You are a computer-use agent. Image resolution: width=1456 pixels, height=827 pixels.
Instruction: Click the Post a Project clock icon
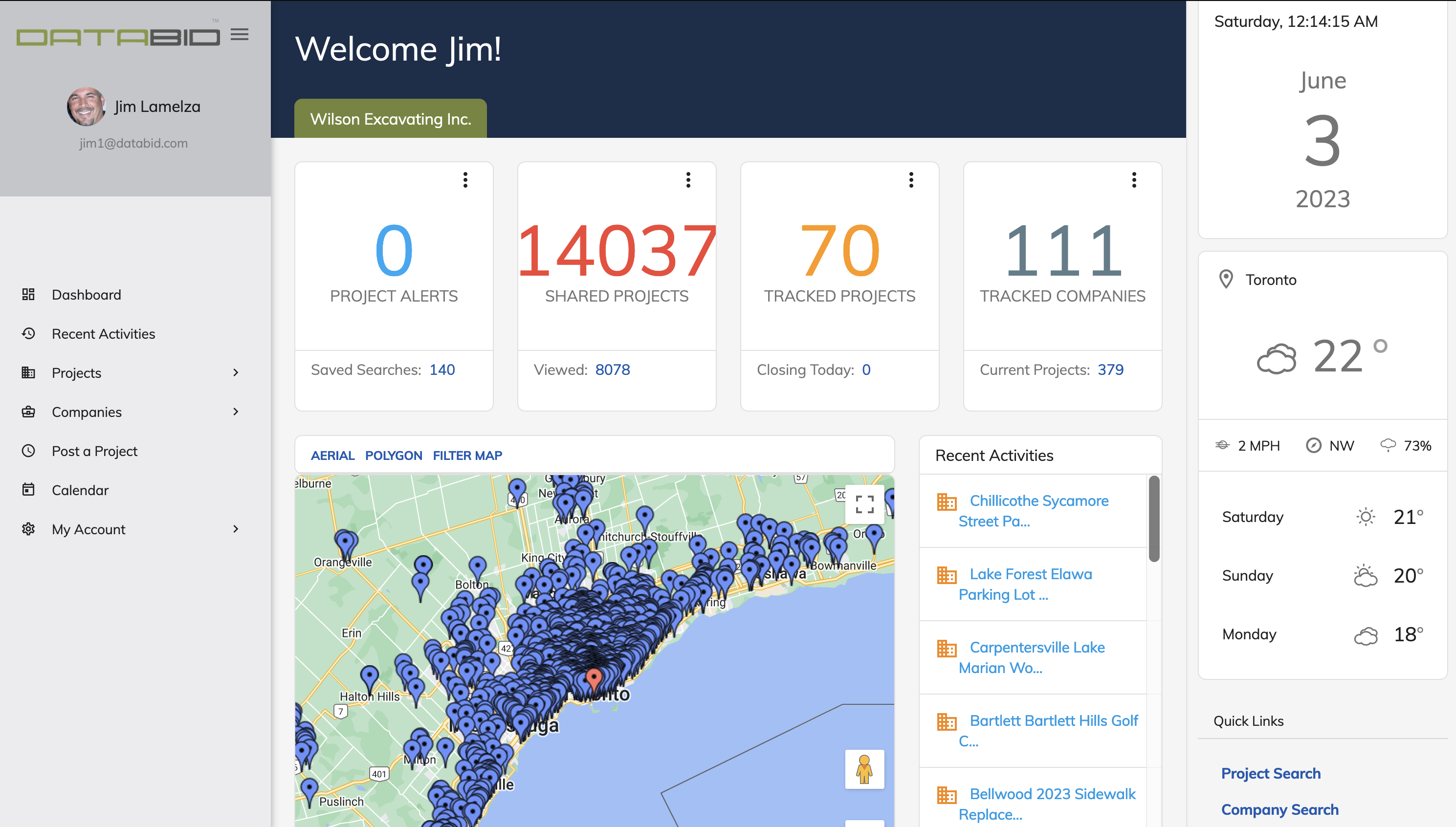tap(28, 451)
